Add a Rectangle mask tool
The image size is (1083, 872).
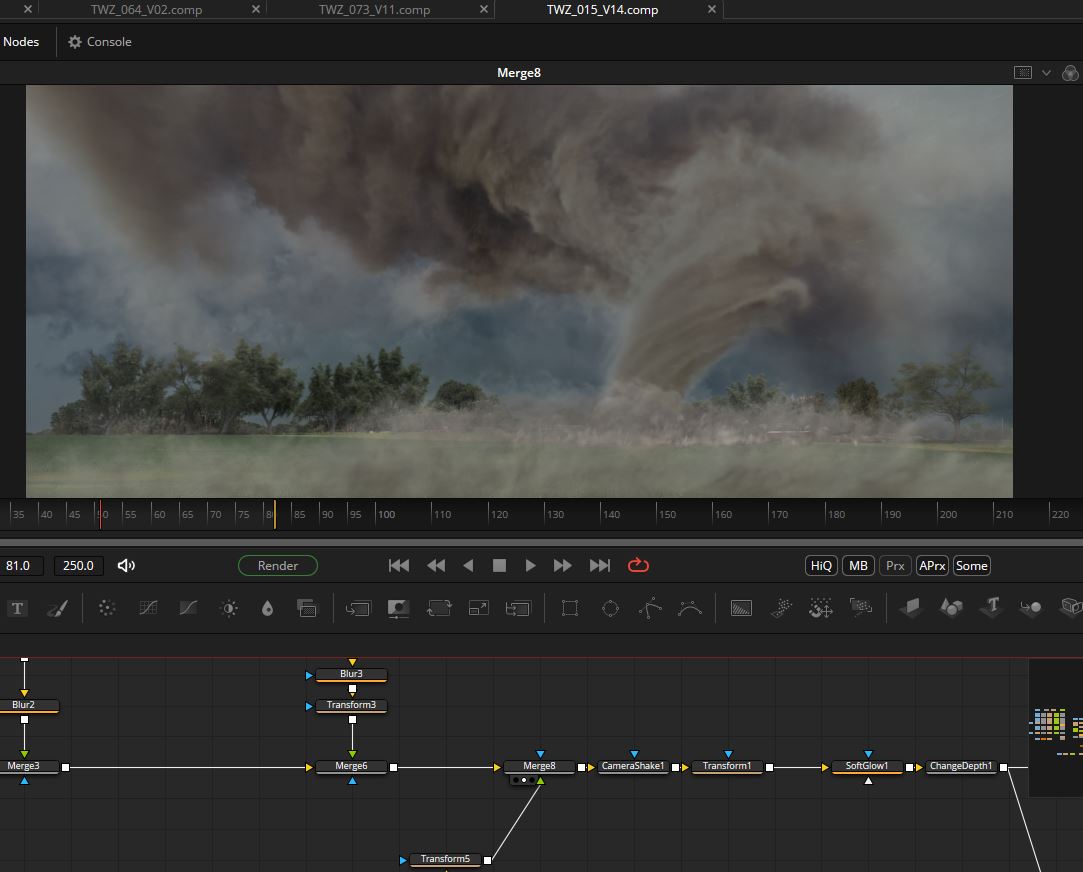pyautogui.click(x=570, y=608)
